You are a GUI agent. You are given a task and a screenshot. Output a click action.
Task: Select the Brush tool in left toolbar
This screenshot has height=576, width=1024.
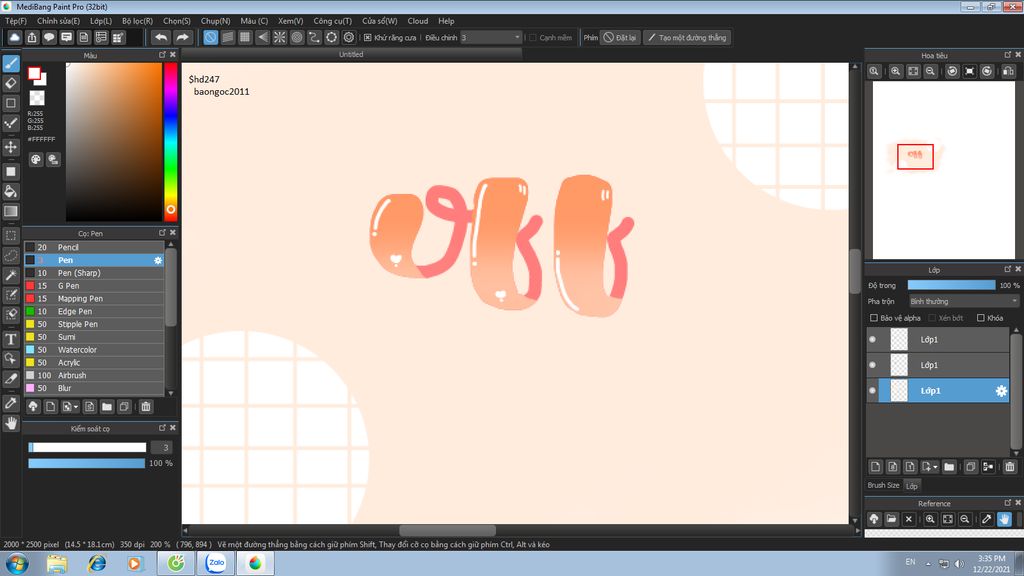click(11, 63)
